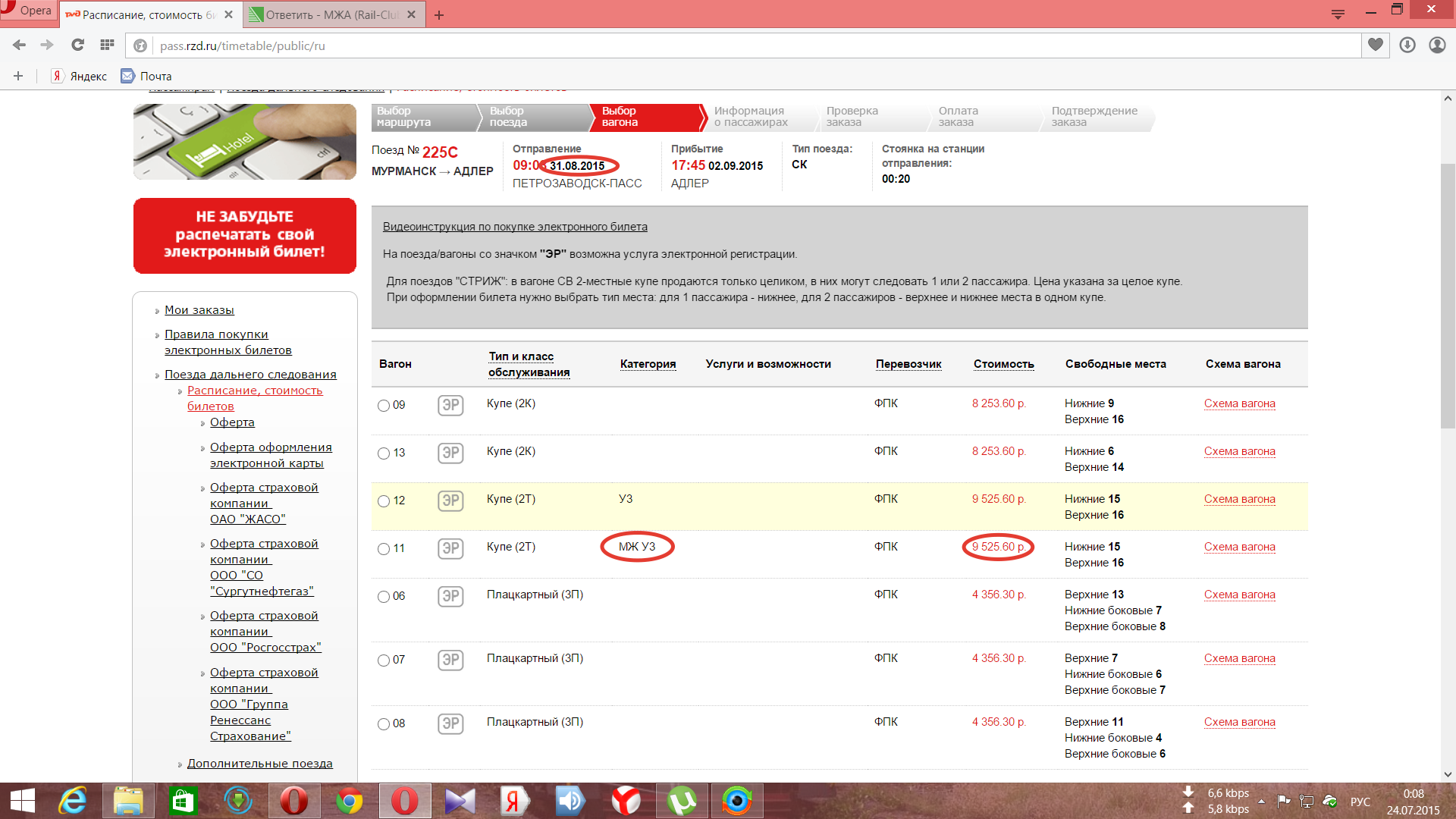
Task: Choose wagon 06 platzkart radio button
Action: 384,597
